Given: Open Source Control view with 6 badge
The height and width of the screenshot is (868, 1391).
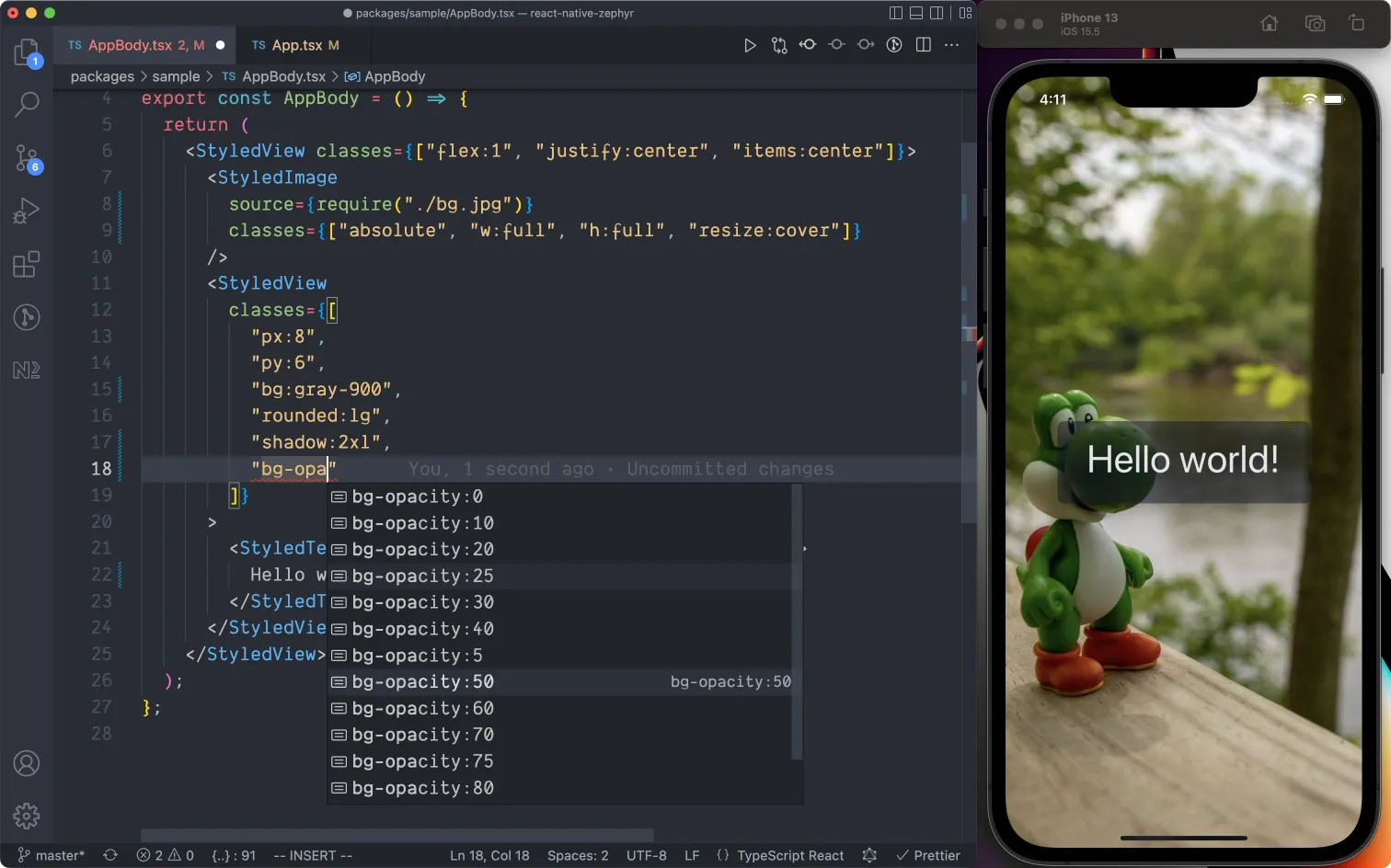Looking at the screenshot, I should point(27,158).
